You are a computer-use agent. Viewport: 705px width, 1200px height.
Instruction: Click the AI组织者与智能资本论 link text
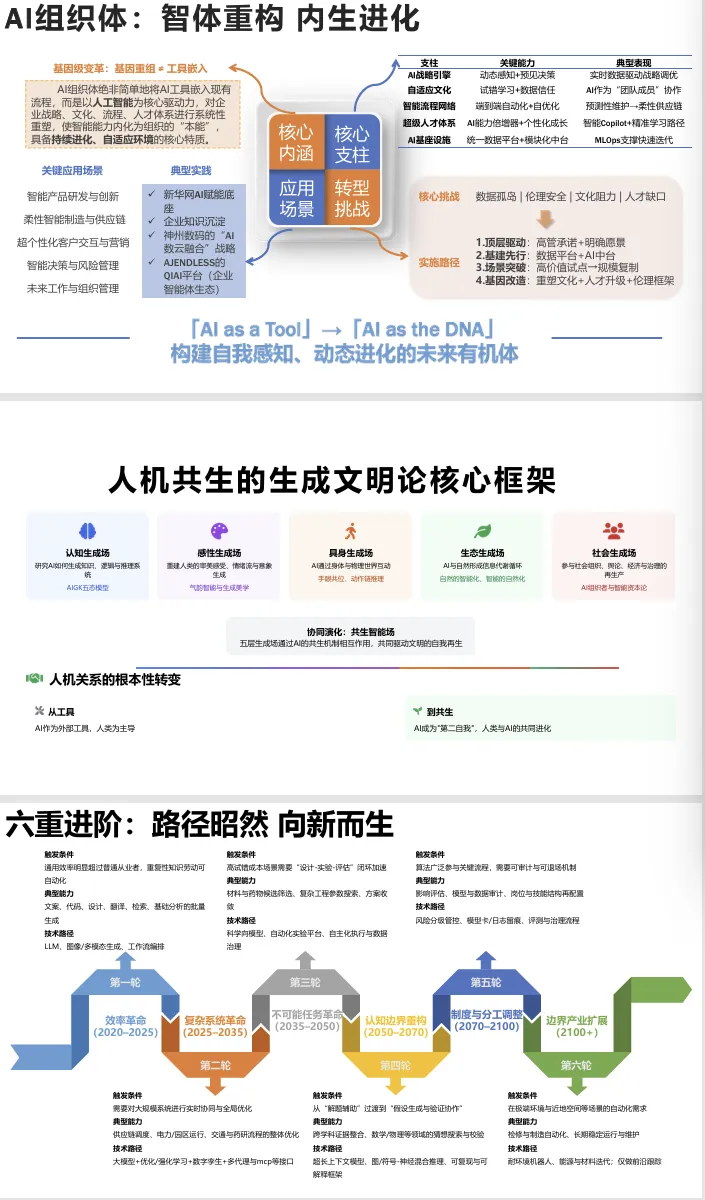(x=613, y=589)
